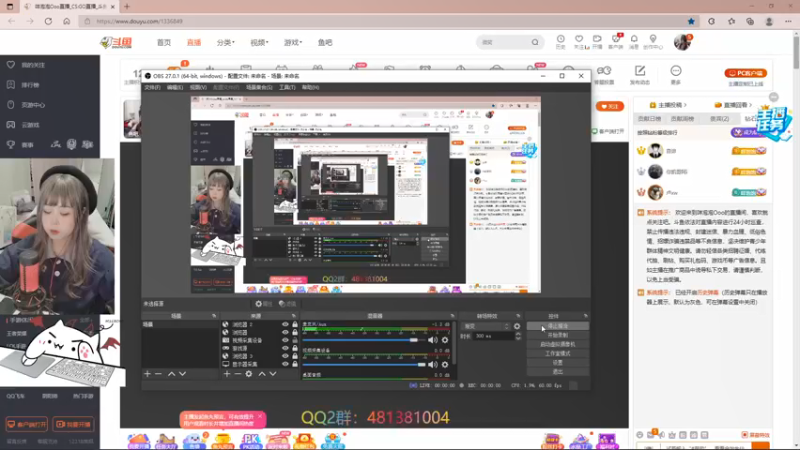Toggle visibility of video capture device source
This screenshot has width=800, height=450.
[285, 340]
